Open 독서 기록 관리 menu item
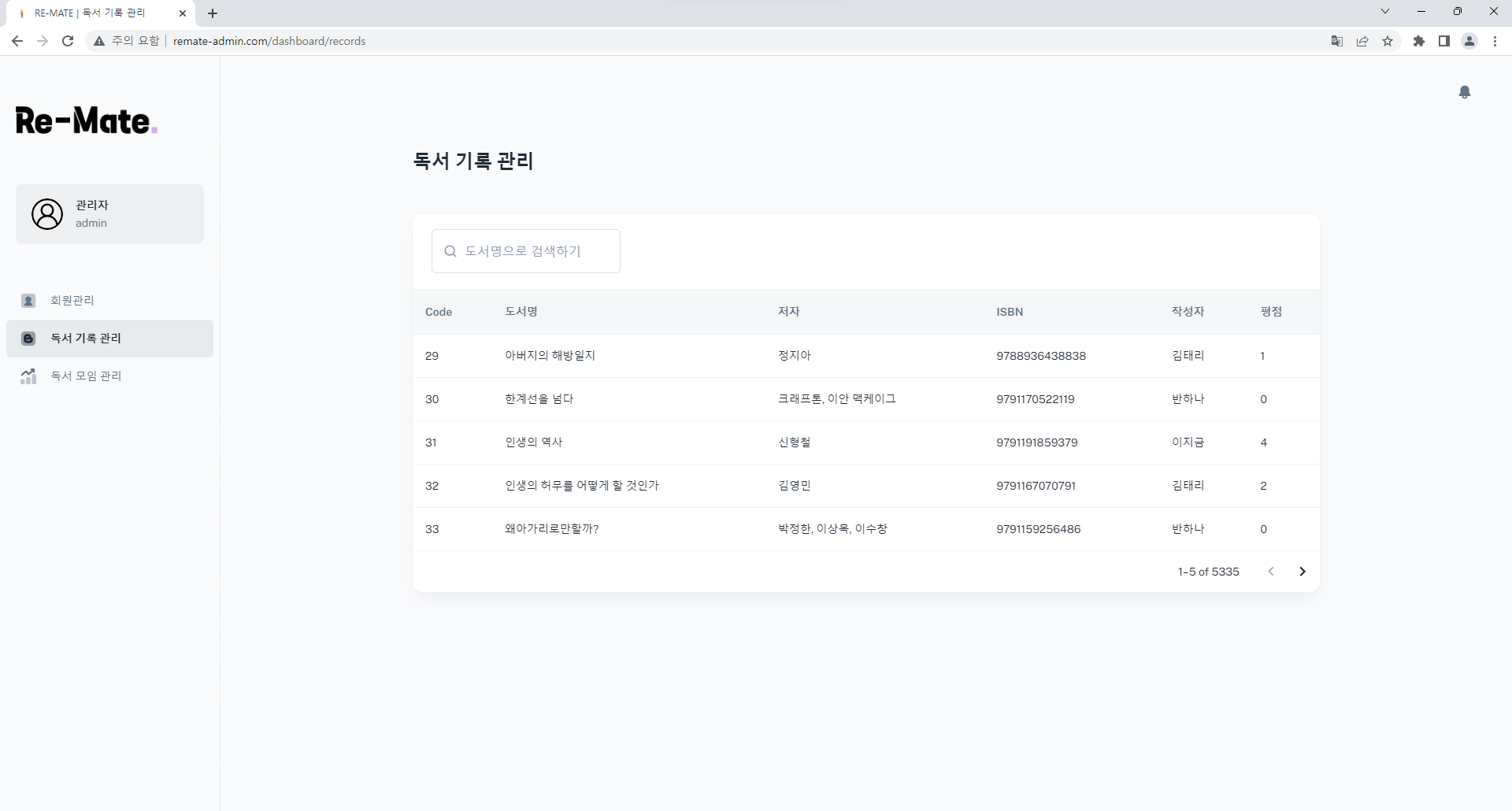Image resolution: width=1512 pixels, height=811 pixels. [x=109, y=339]
